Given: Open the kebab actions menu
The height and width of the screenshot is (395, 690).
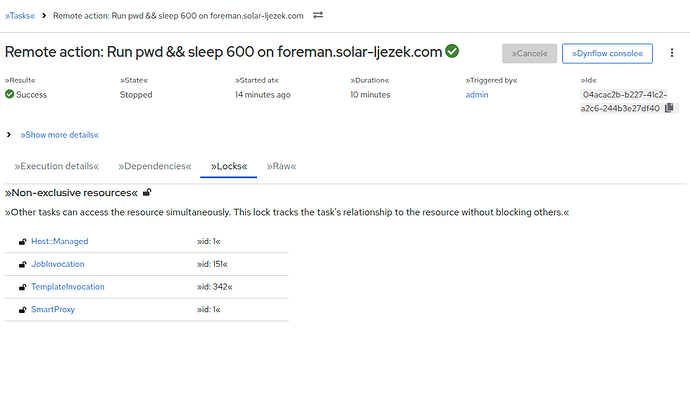Looking at the screenshot, I should click(672, 53).
